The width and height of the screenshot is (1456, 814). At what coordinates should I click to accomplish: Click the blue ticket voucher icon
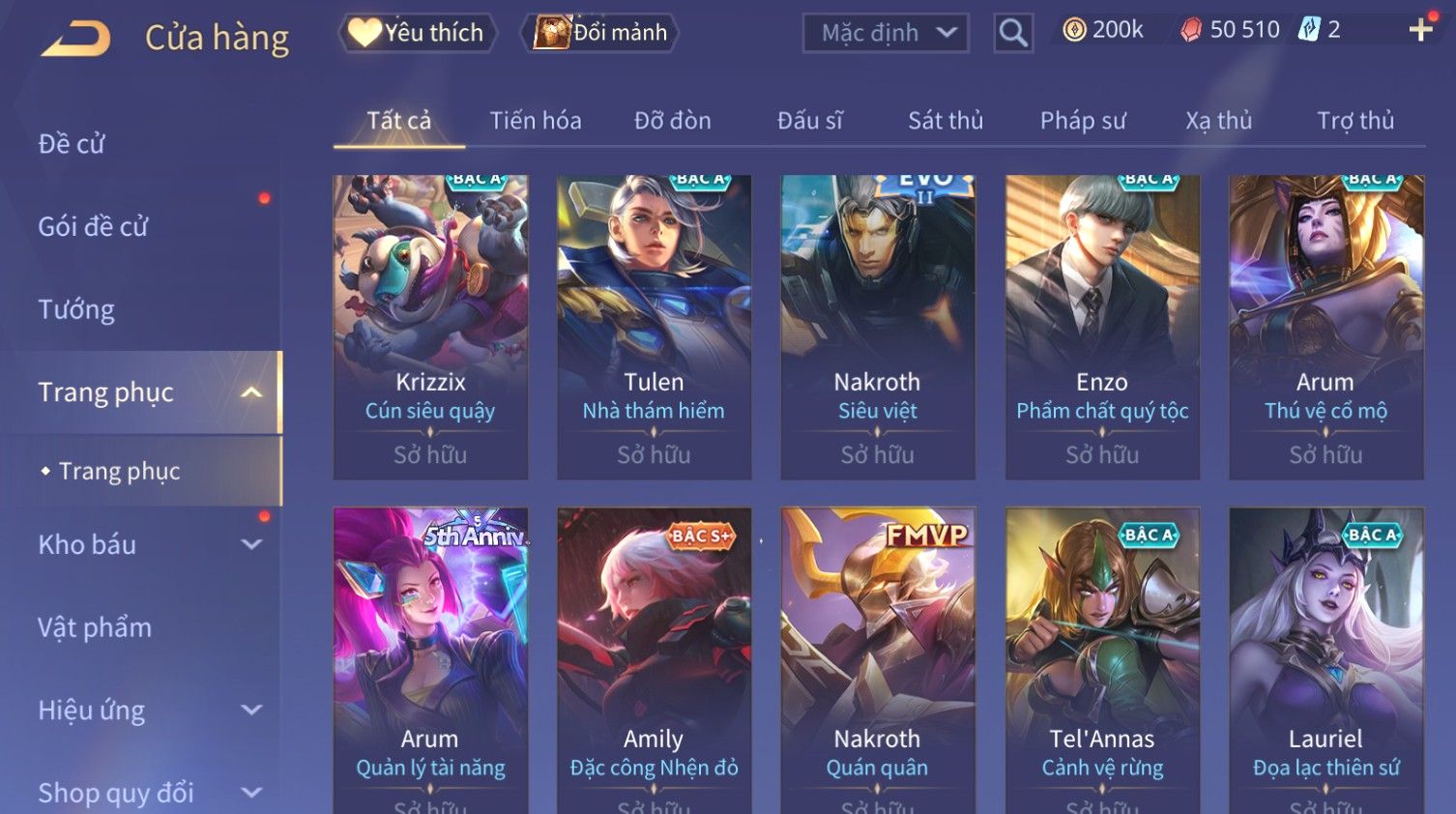pyautogui.click(x=1309, y=29)
